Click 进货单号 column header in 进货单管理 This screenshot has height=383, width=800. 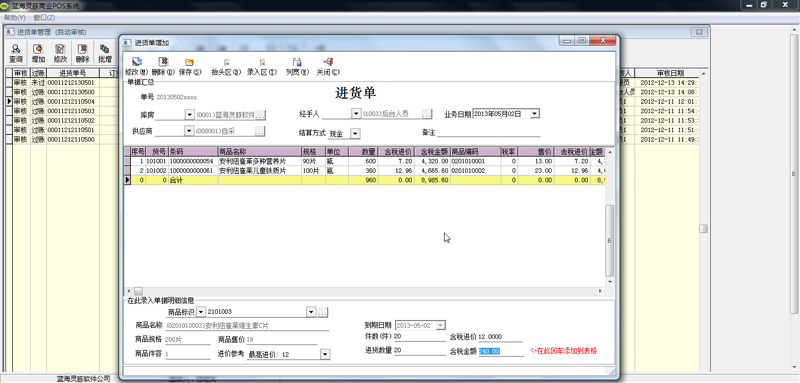tap(72, 73)
